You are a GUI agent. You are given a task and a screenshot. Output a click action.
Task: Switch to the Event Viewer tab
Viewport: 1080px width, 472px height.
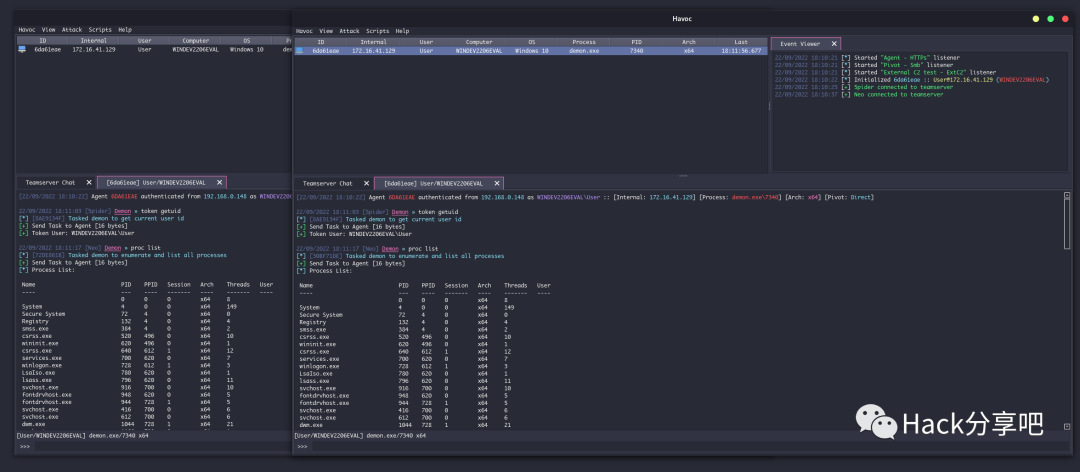coord(800,43)
